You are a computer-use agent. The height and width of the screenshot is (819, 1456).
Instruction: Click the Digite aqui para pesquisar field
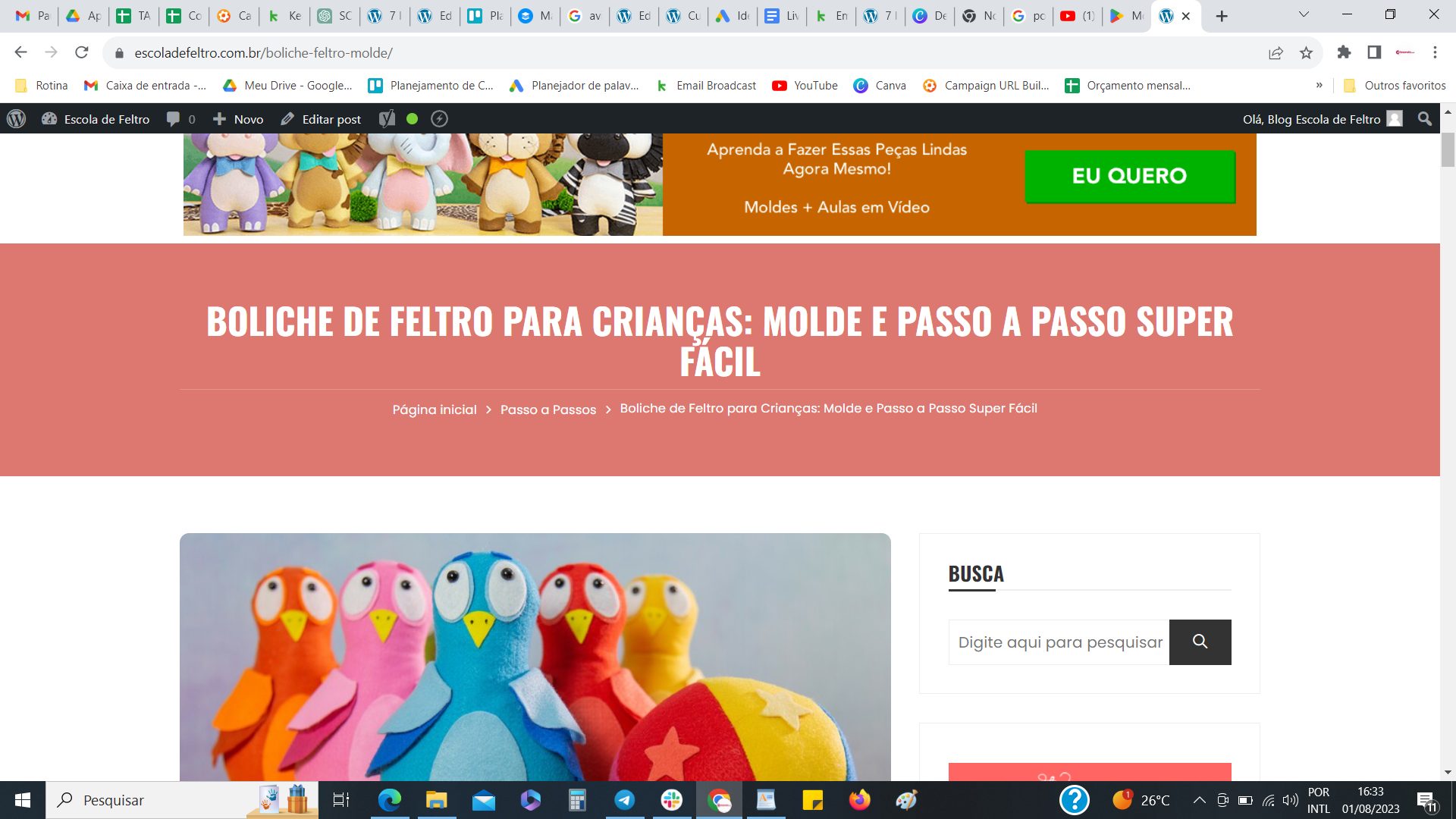coord(1059,642)
